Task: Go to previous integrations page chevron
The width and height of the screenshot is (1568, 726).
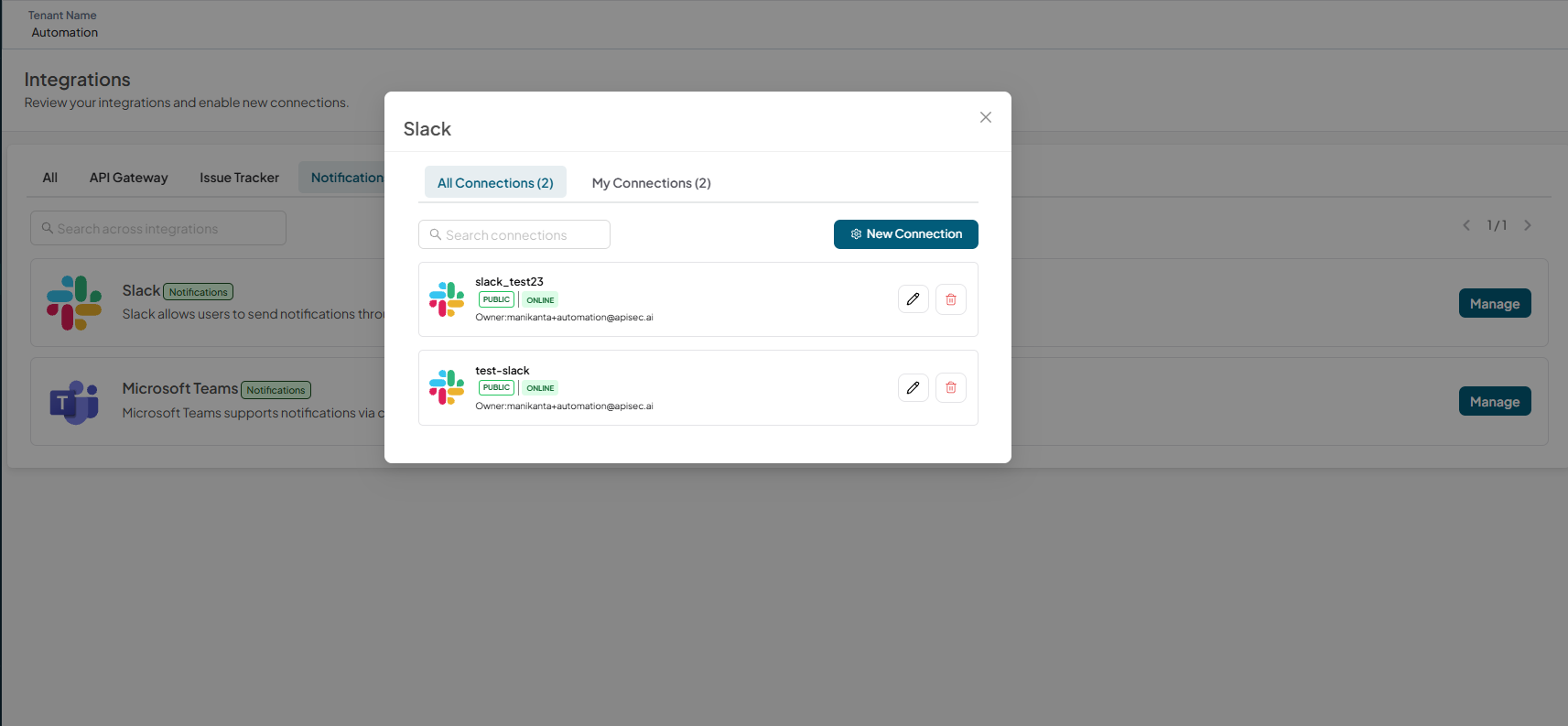Action: 1466,225
